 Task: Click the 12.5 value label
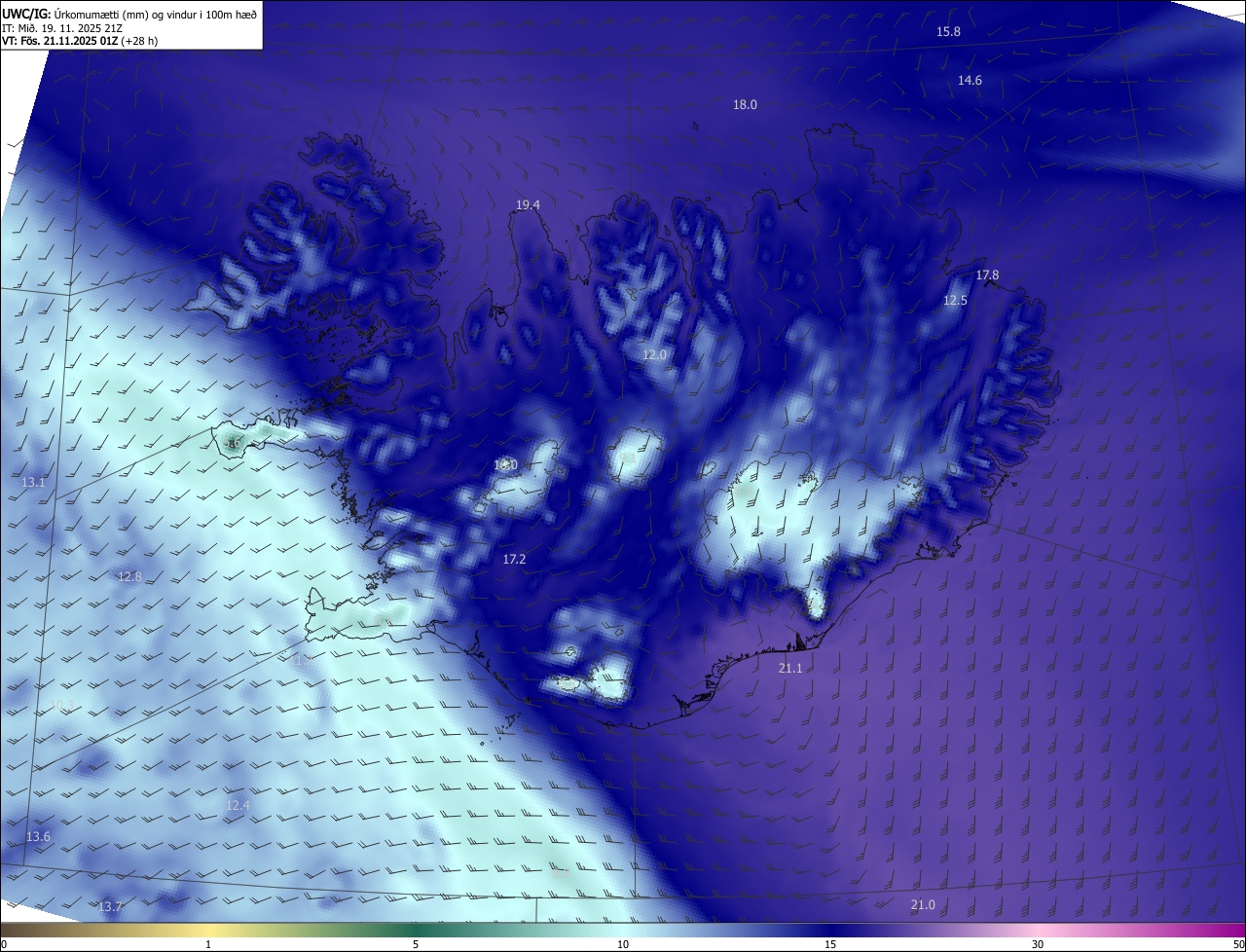(x=955, y=301)
